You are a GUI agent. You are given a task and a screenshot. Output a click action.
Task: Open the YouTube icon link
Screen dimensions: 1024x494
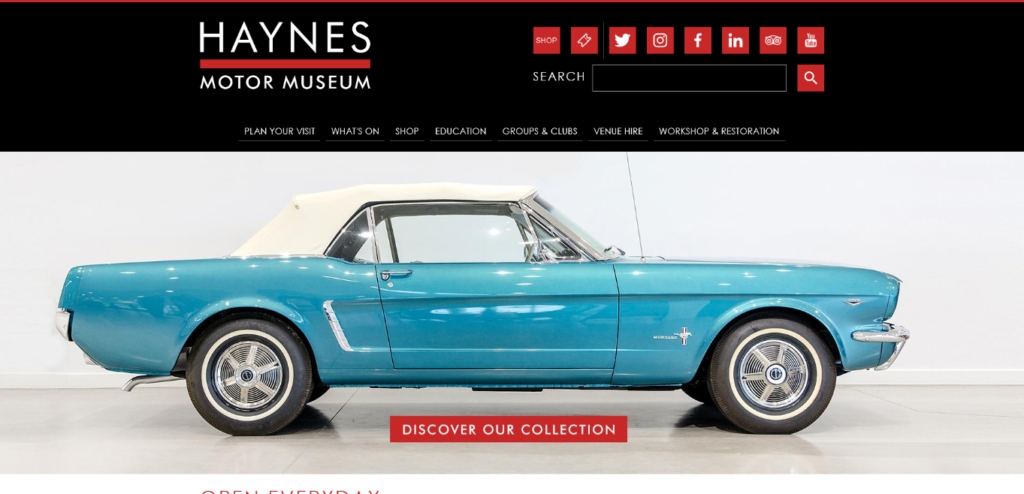(x=810, y=41)
